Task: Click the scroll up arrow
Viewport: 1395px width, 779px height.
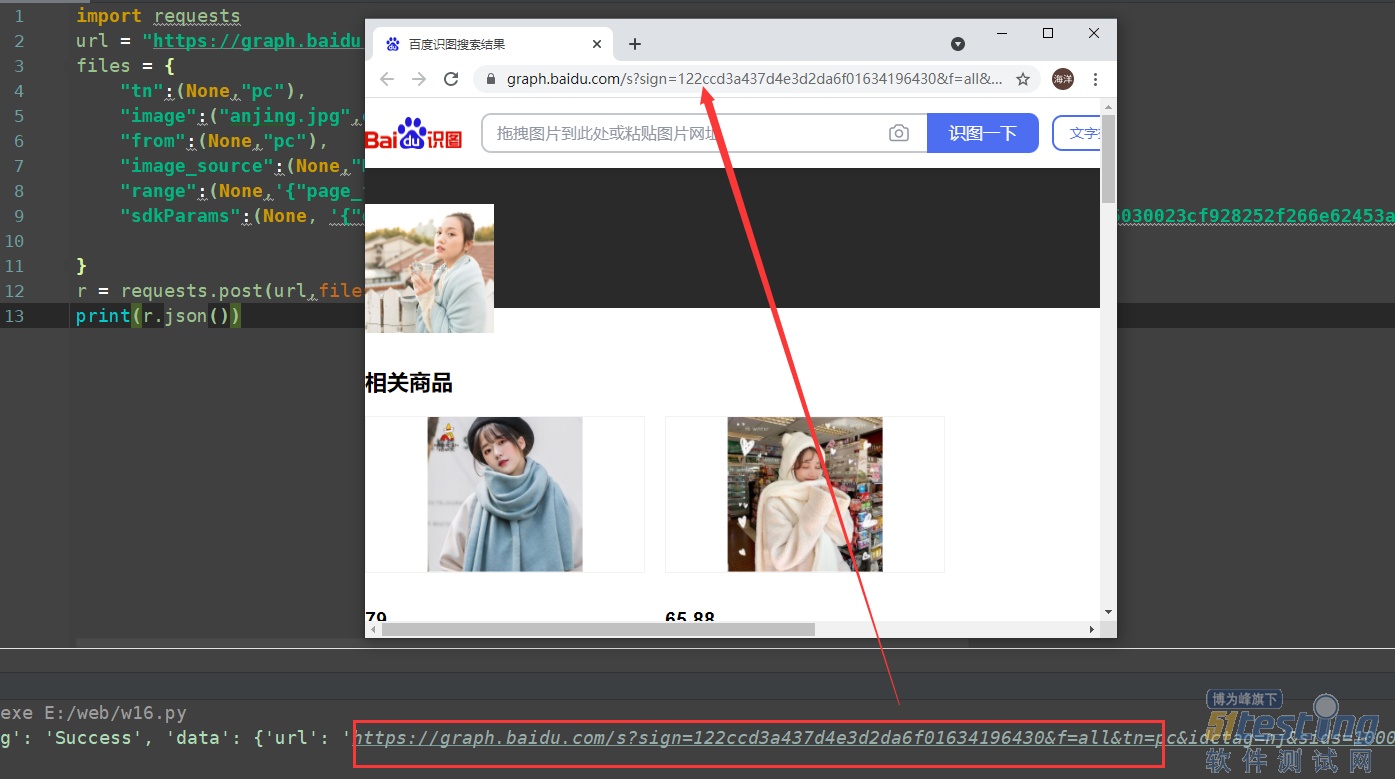Action: tap(1108, 106)
